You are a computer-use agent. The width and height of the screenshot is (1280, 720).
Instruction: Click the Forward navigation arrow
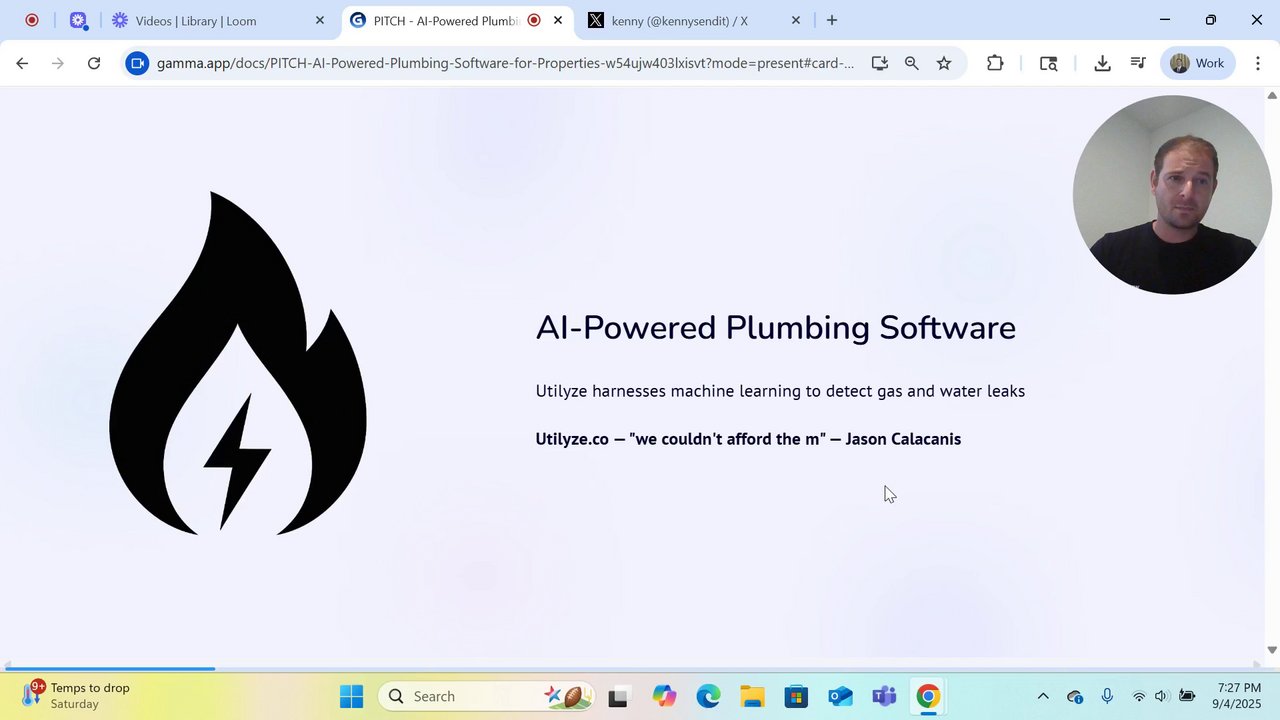pos(58,63)
